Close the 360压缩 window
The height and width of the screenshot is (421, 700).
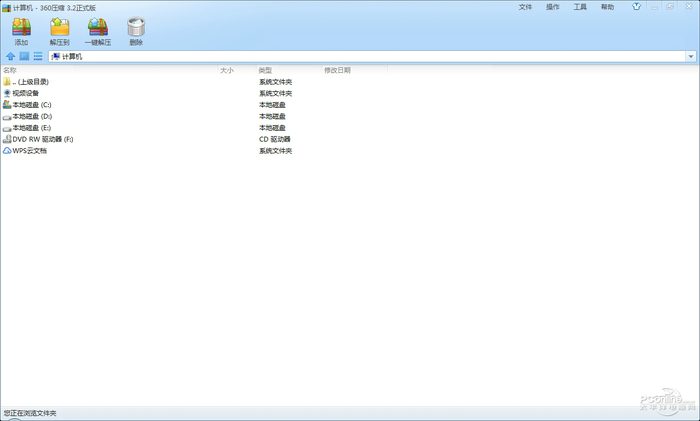(689, 7)
